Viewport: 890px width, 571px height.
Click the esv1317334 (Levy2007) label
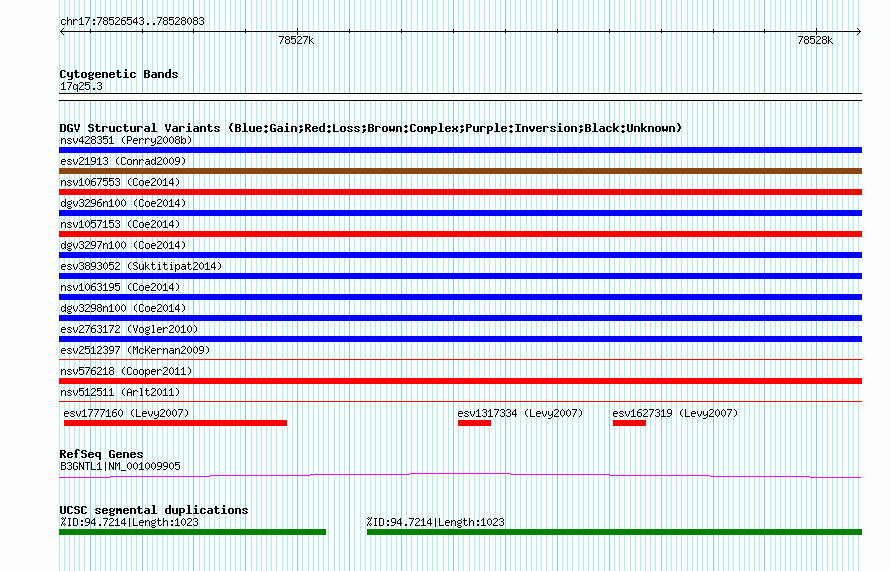click(x=520, y=413)
